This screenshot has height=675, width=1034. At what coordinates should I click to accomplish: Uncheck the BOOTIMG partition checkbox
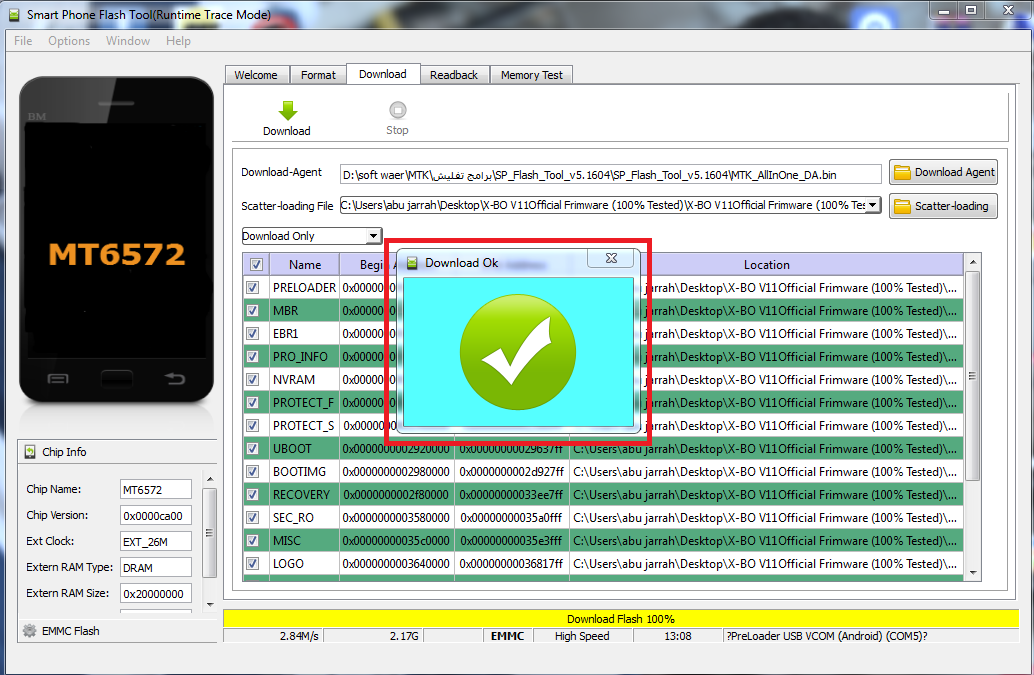[253, 472]
